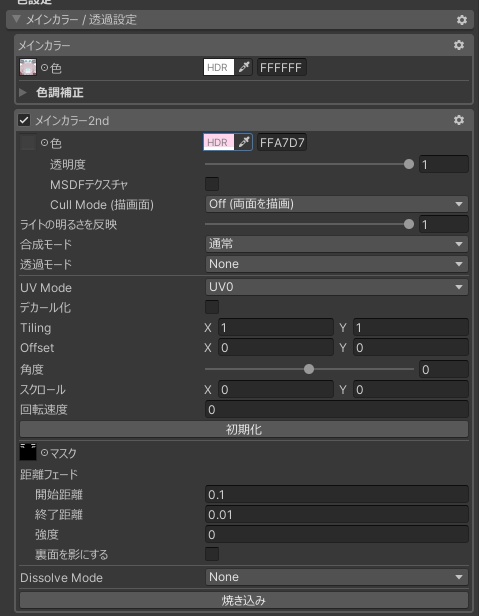
Task: Click the スクロール X field
Action: tap(276, 389)
